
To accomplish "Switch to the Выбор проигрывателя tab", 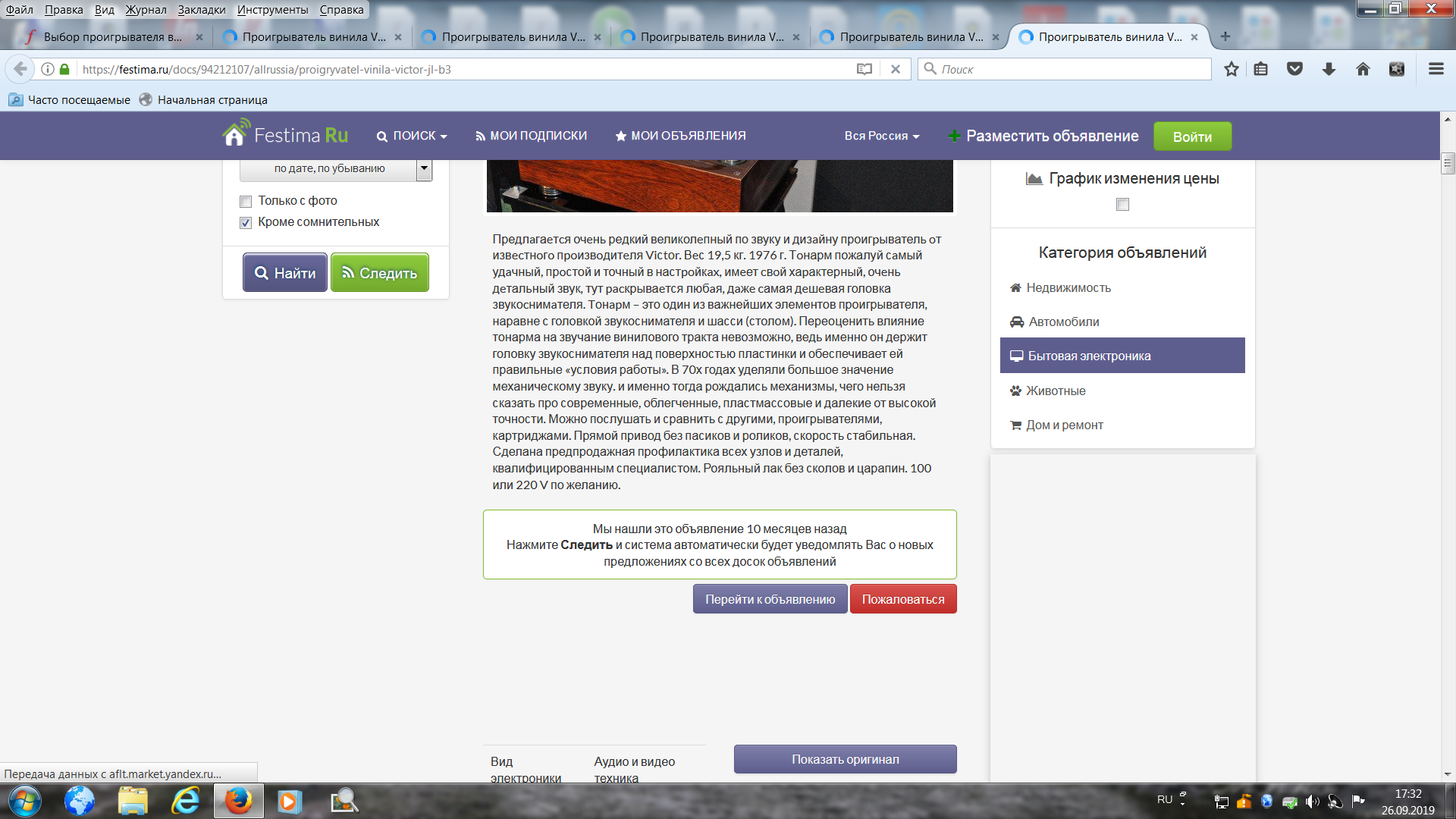I will 112,36.
